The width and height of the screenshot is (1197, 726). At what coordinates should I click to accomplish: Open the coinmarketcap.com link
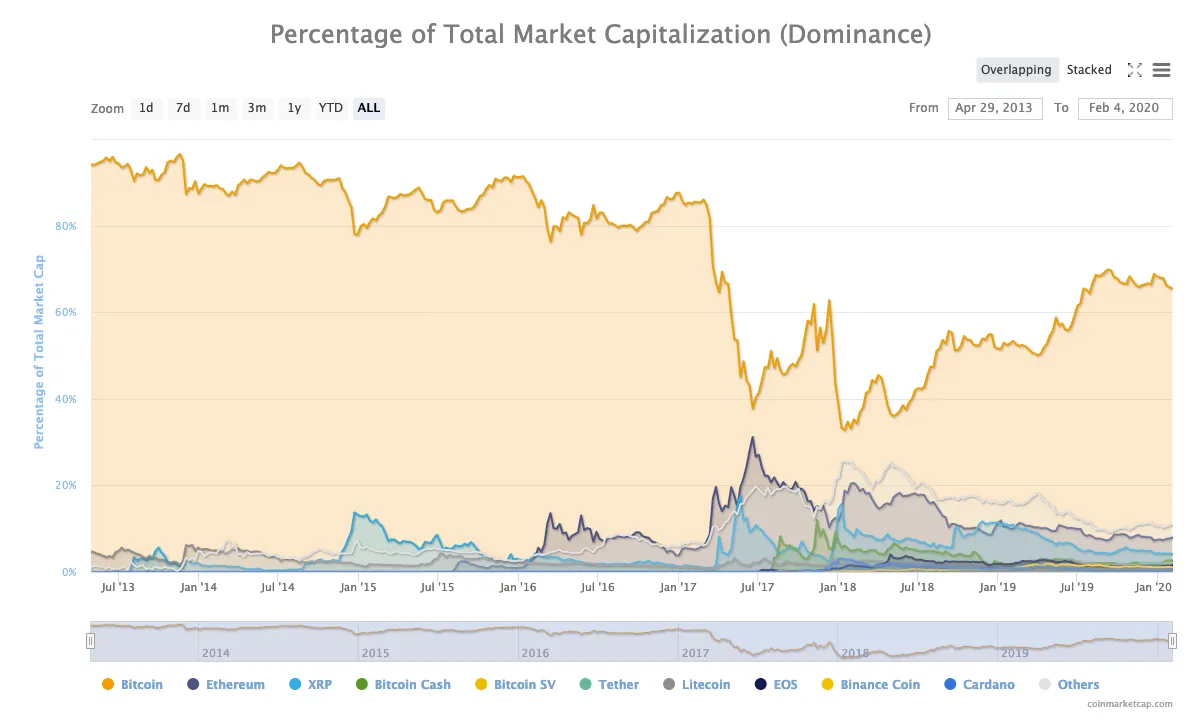coord(1131,704)
